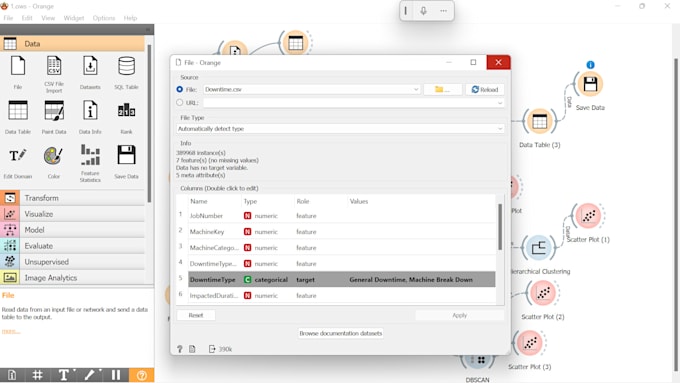The image size is (680, 383).
Task: Collapse the Data category header
Action: click(x=73, y=43)
